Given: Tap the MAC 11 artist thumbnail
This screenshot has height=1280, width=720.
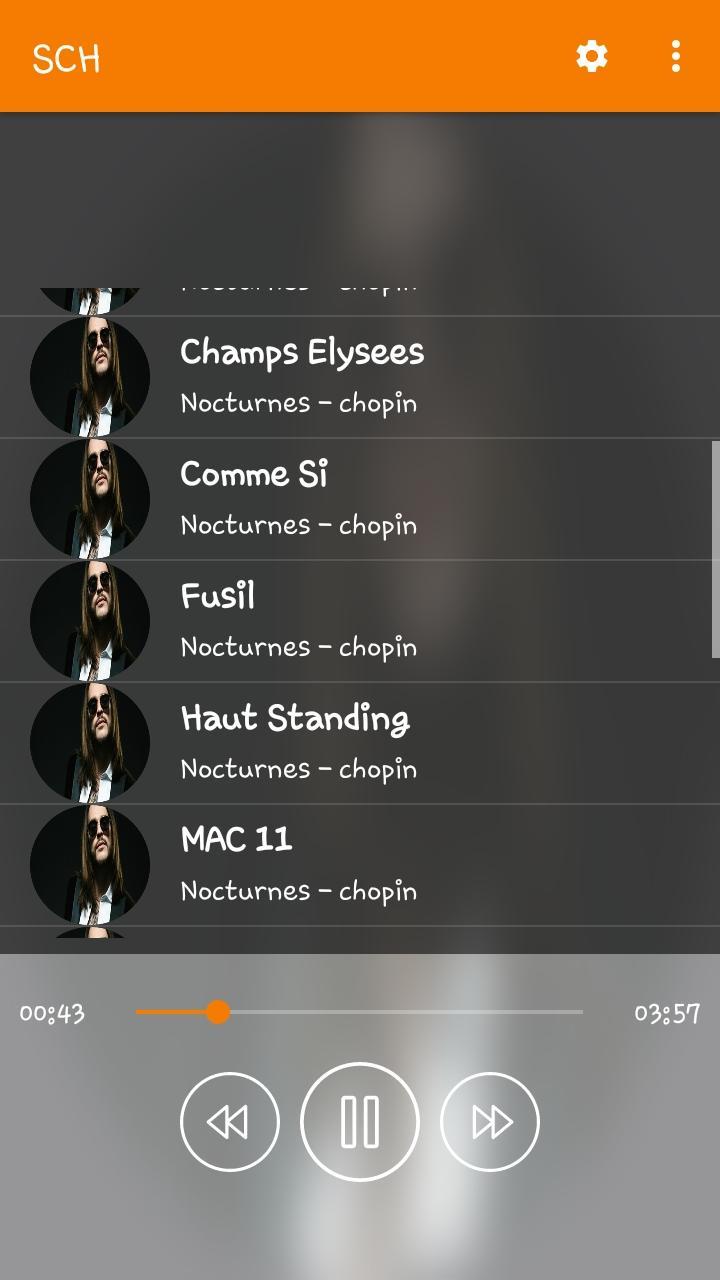Looking at the screenshot, I should (x=90, y=866).
